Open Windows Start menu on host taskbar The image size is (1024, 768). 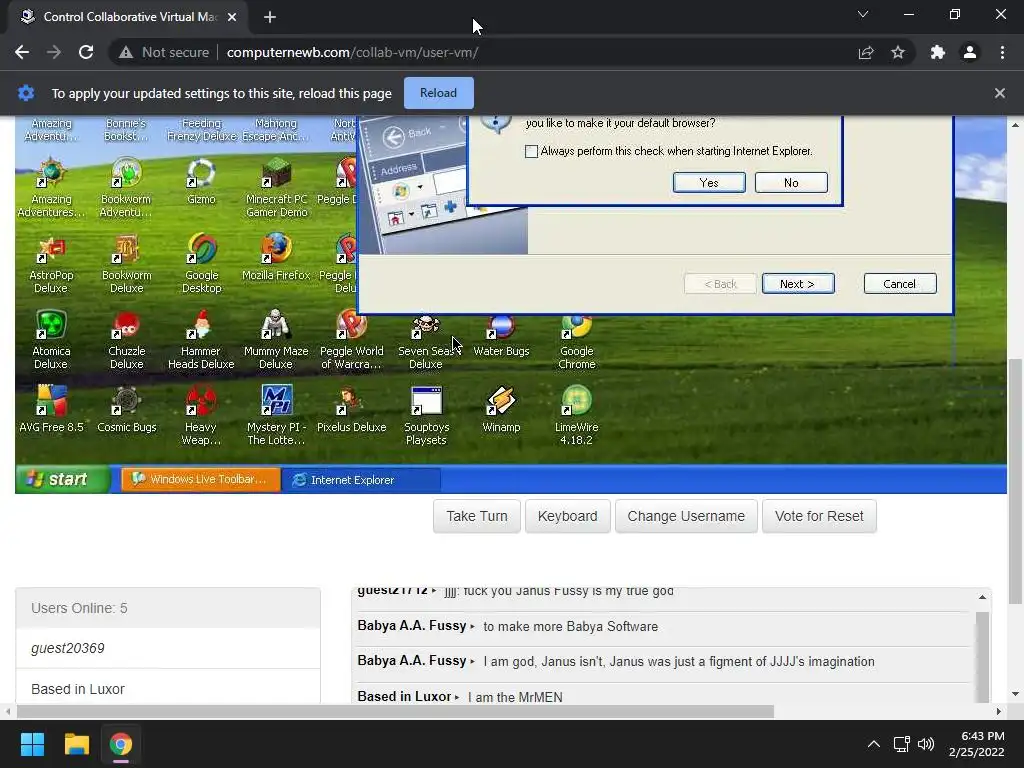[32, 744]
